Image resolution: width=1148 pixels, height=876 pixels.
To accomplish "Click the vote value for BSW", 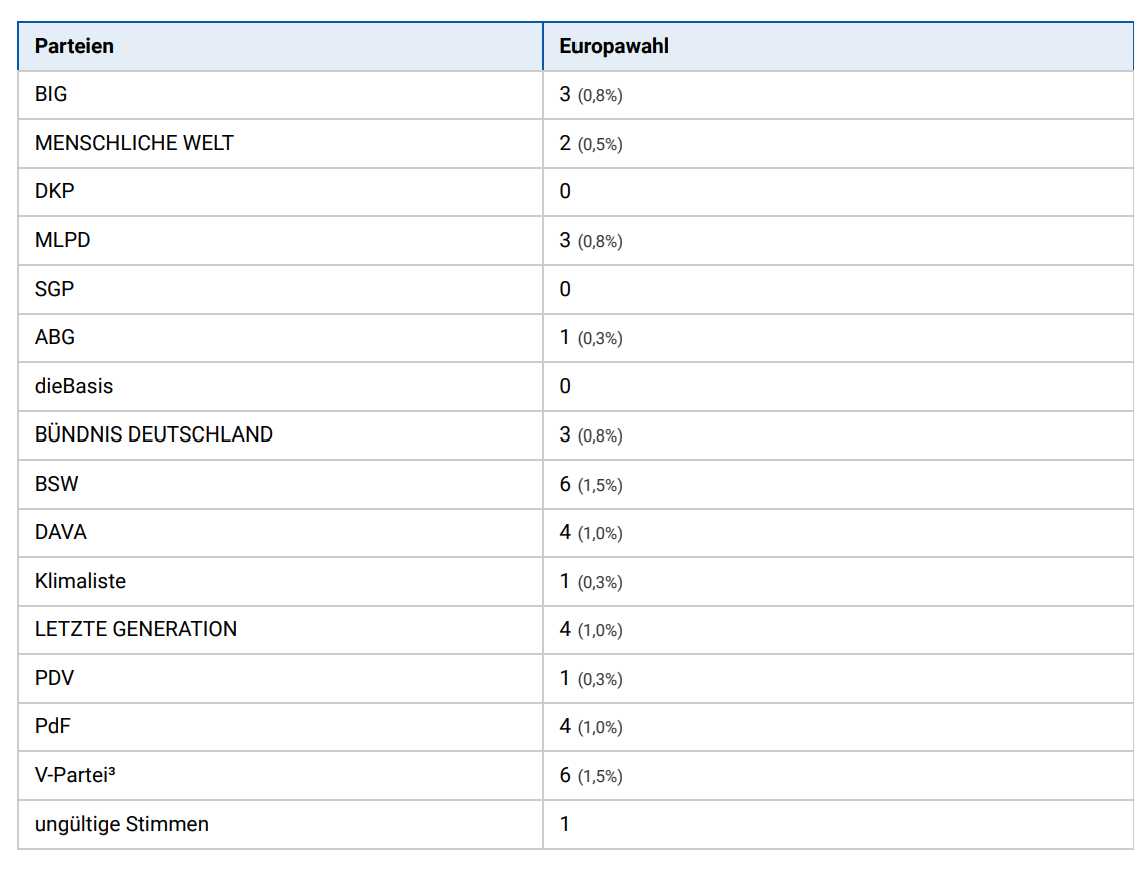I will [591, 484].
